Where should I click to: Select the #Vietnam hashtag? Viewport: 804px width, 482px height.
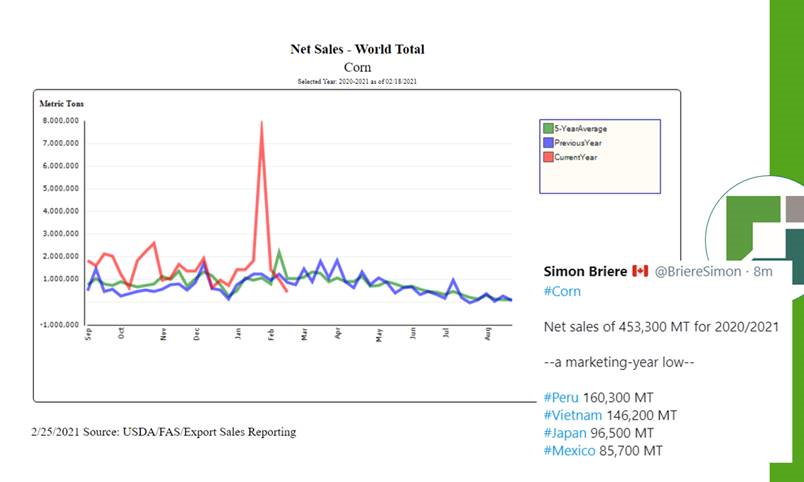[x=570, y=414]
